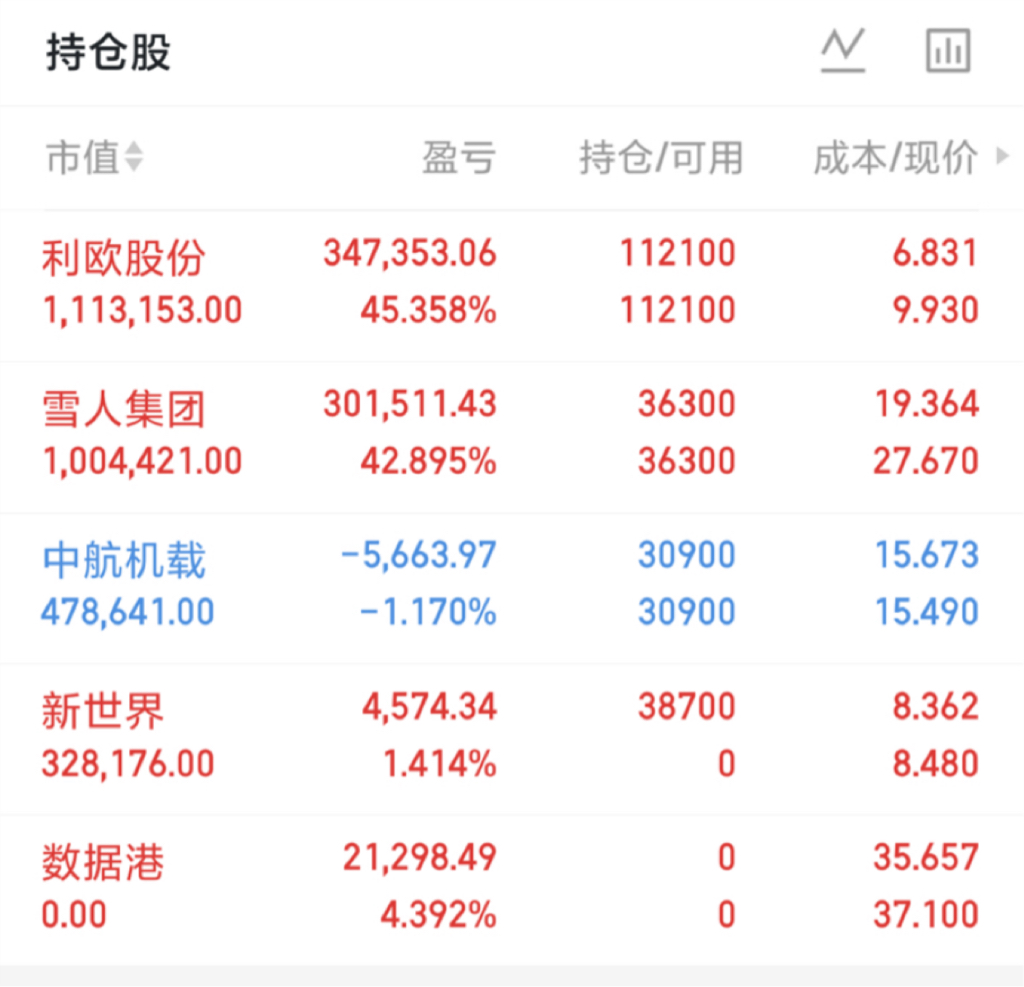
Task: Expand more columns arrow after 成本/现价
Action: pyautogui.click(x=1003, y=157)
